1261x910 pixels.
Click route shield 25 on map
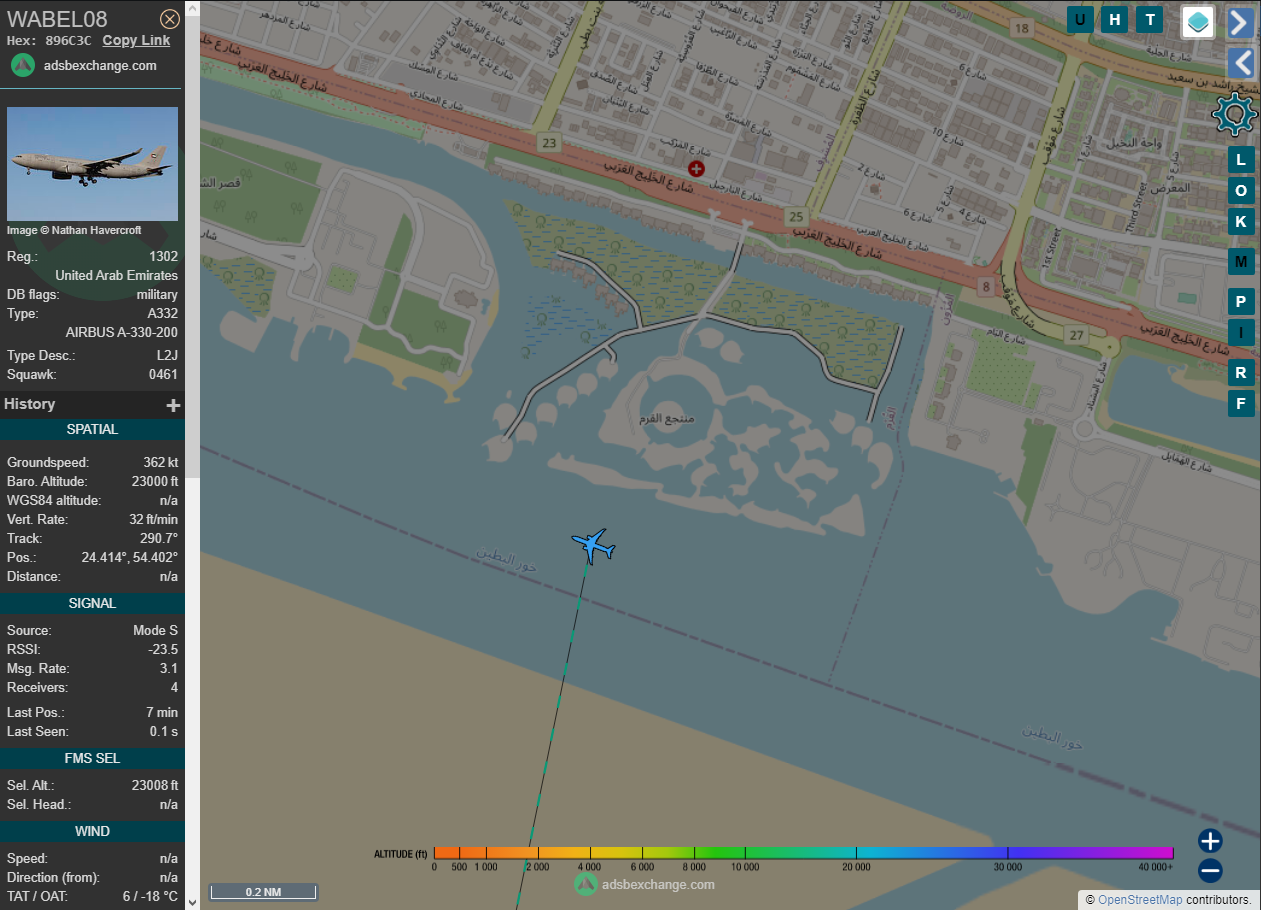[795, 216]
